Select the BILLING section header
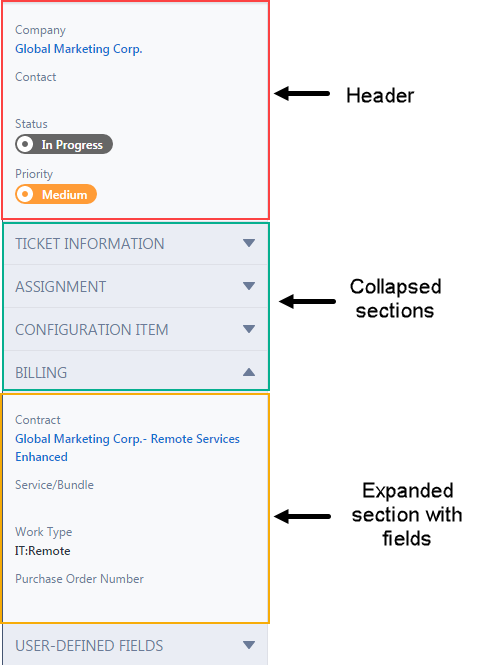Image resolution: width=503 pixels, height=665 pixels. (x=136, y=372)
